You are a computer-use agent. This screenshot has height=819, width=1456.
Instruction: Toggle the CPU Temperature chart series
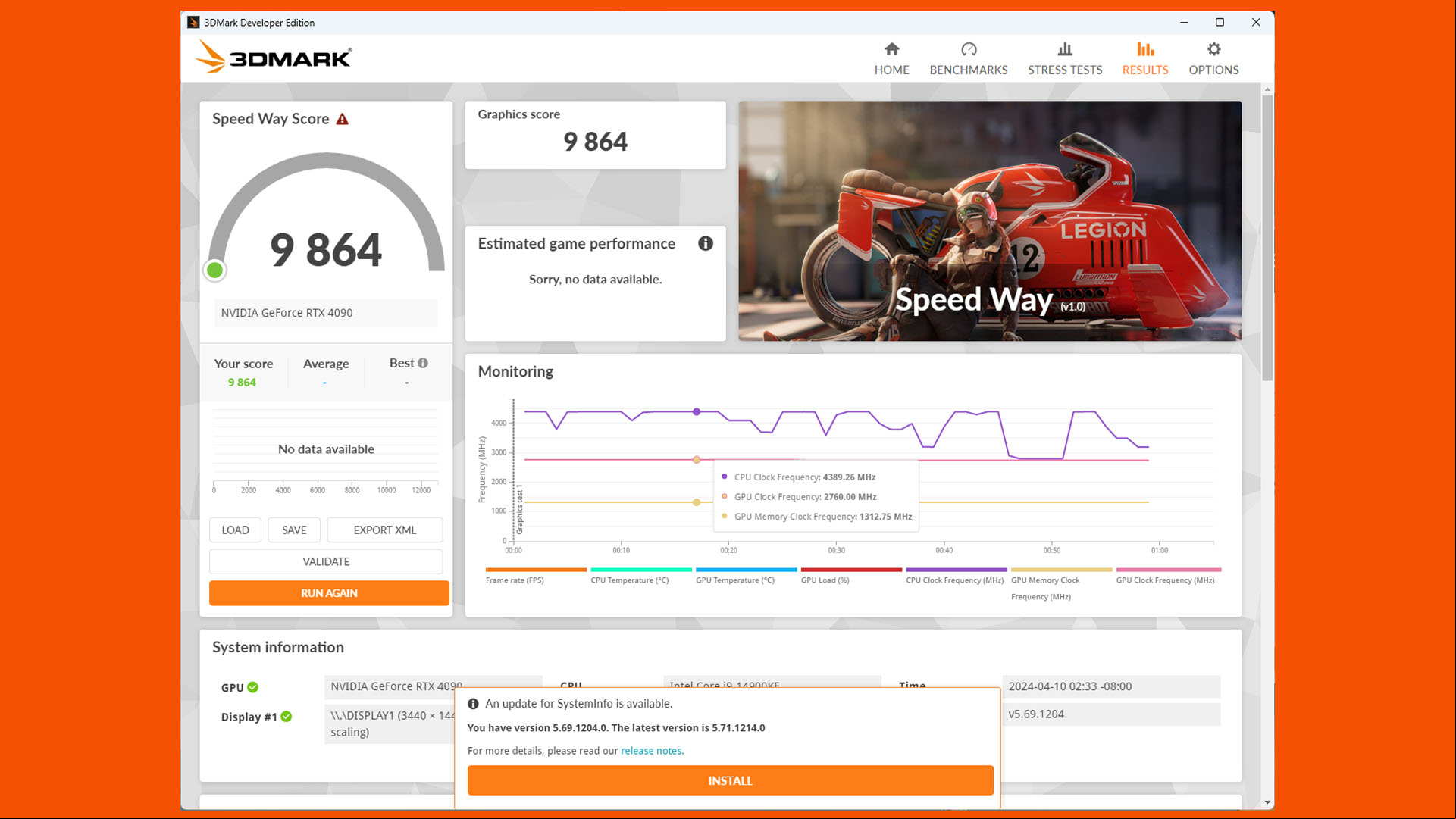click(x=640, y=576)
